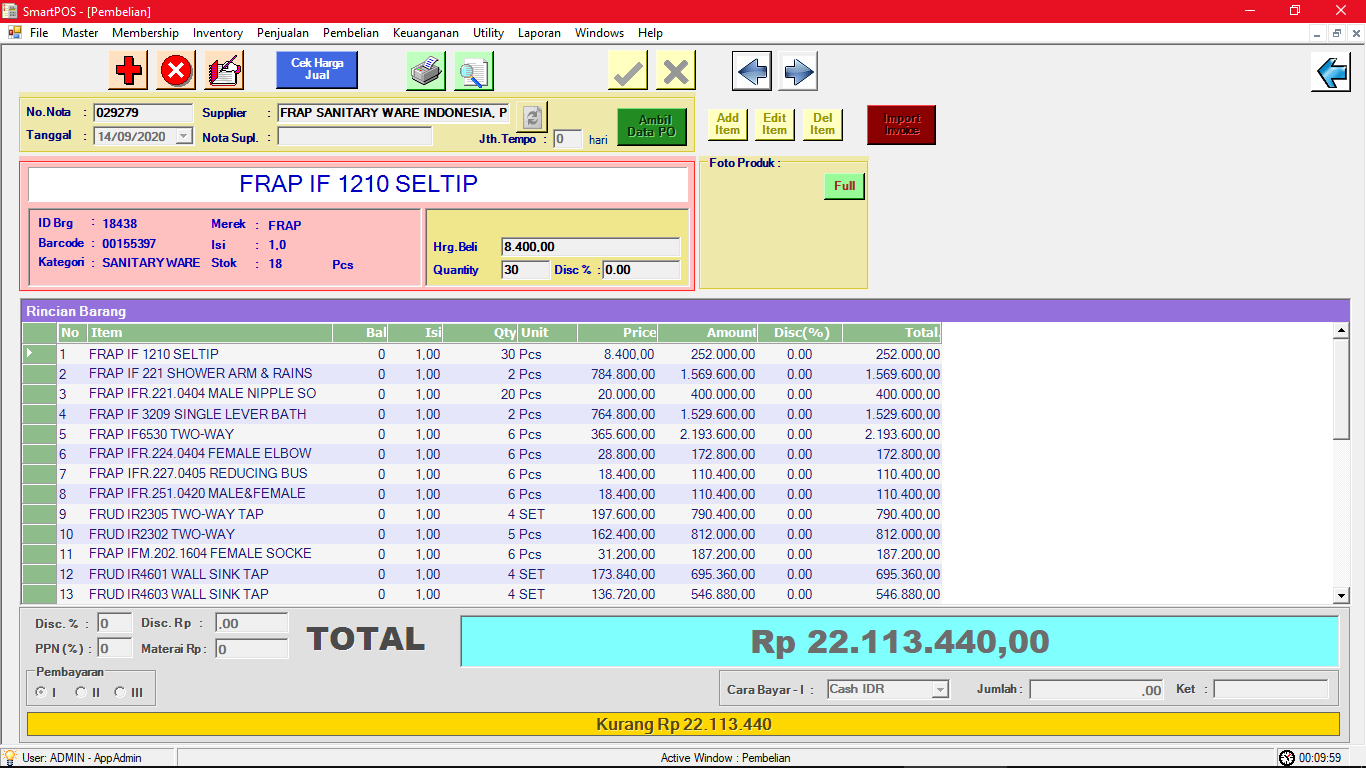Click the Ket note field
The width and height of the screenshot is (1366, 768).
(x=1271, y=689)
